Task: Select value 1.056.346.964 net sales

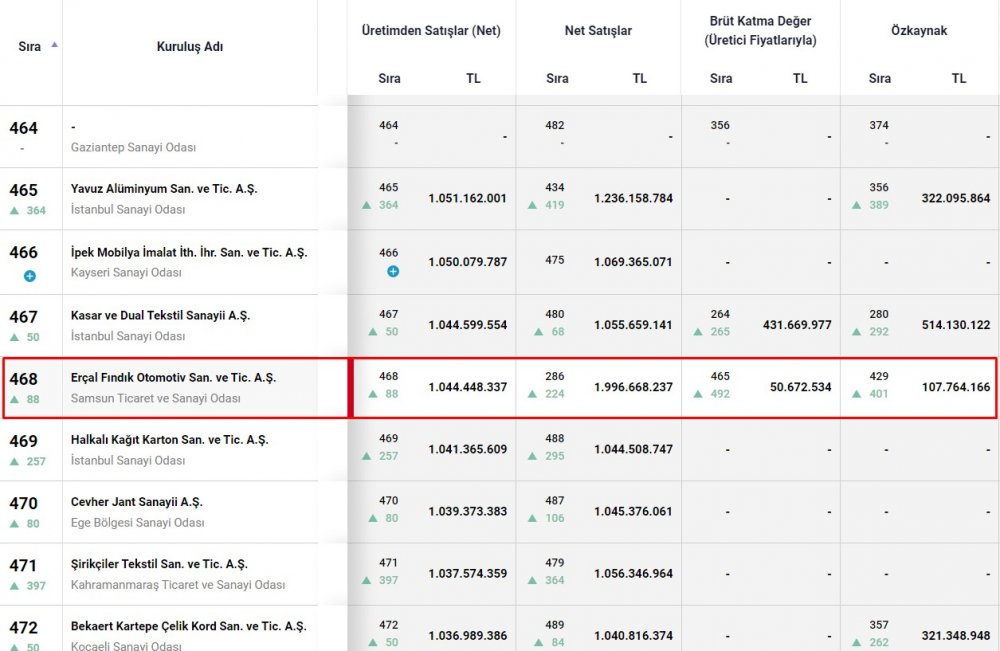Action: coord(633,574)
